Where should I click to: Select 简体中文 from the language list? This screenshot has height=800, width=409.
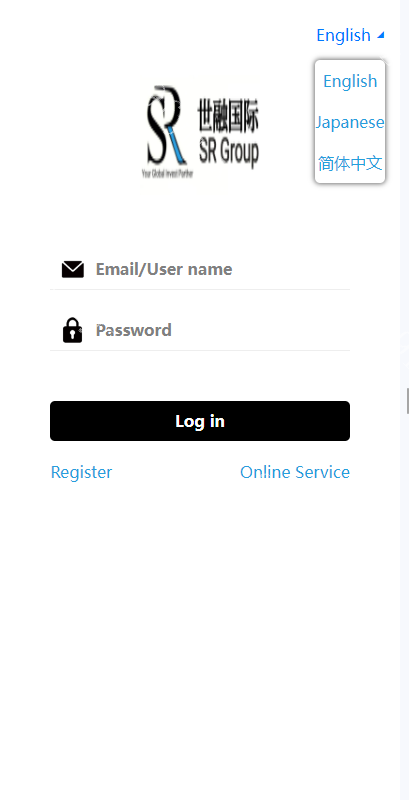pos(350,163)
